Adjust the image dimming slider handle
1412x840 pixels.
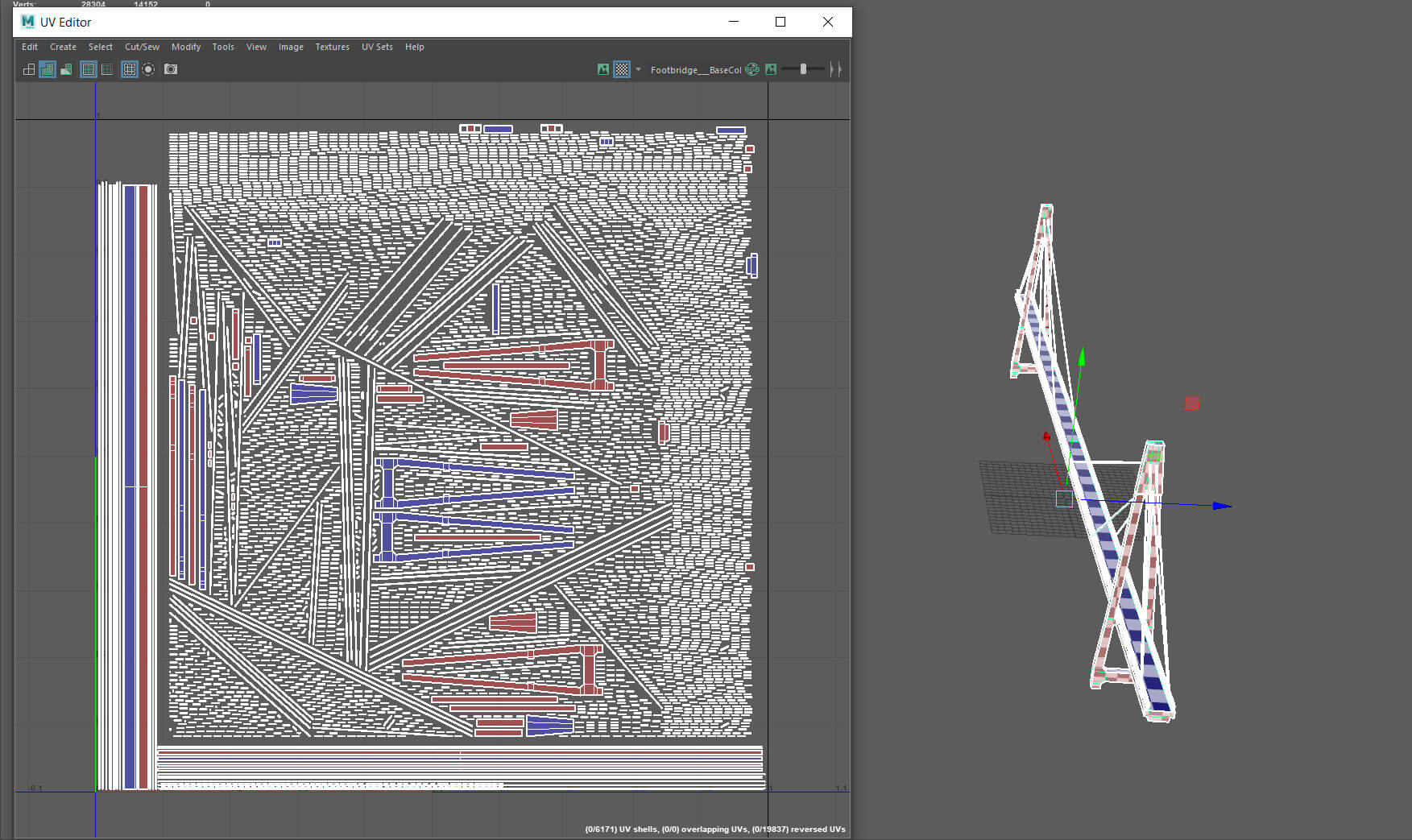[803, 69]
